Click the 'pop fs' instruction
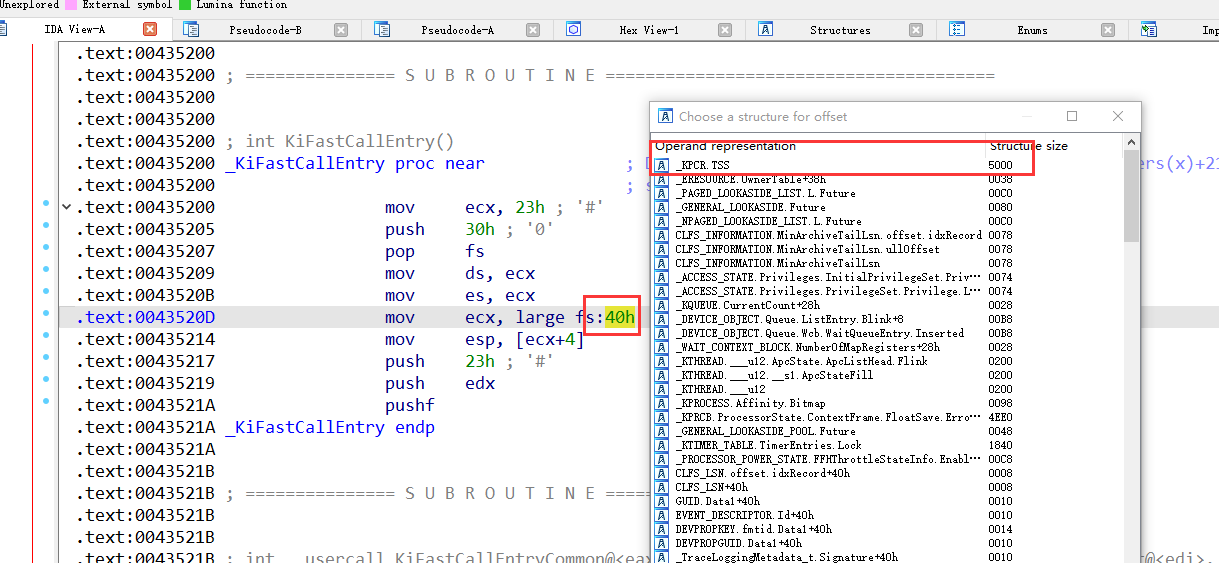Image resolution: width=1219 pixels, height=563 pixels. [x=435, y=251]
